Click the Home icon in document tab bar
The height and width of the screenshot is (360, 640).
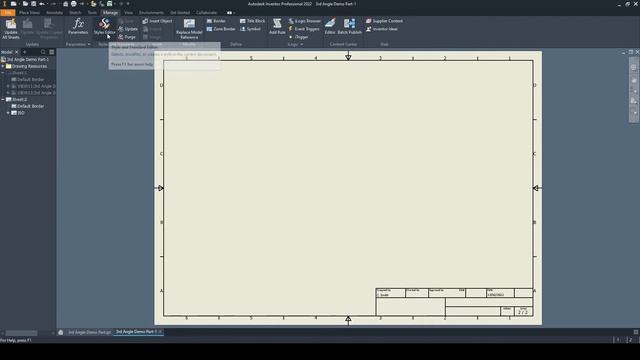pos(60,332)
